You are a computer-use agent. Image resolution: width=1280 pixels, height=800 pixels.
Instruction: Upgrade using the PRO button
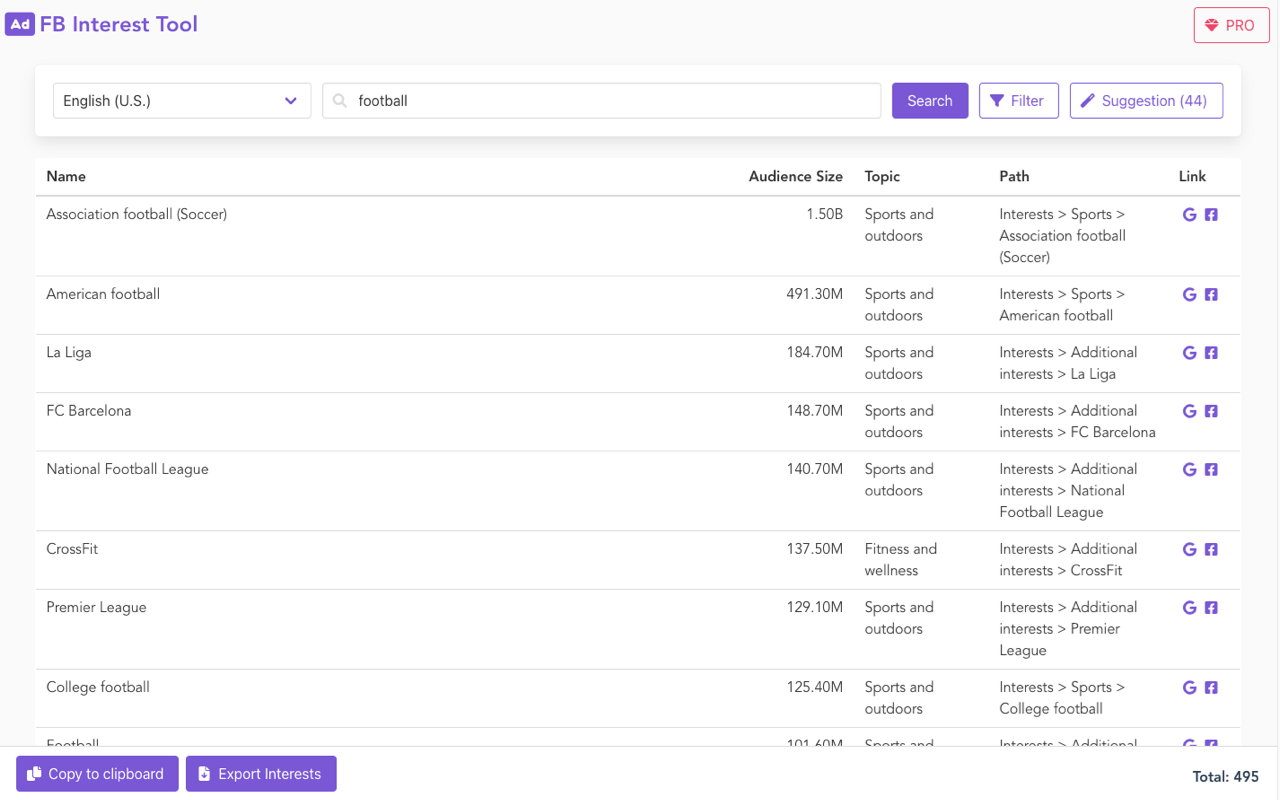[1230, 26]
